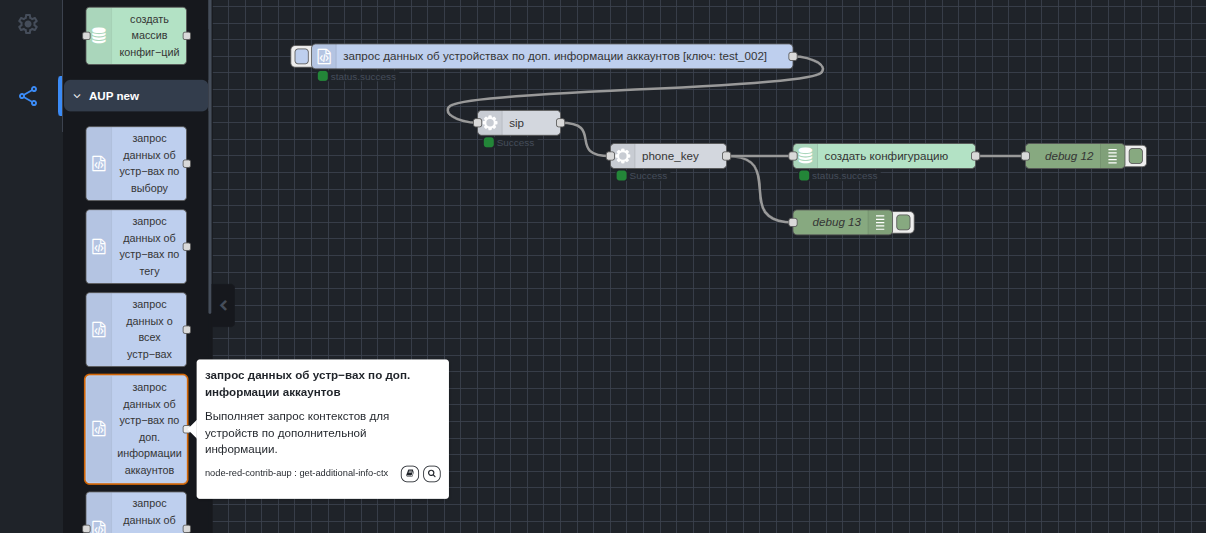
Task: Click output port of 'создать массив' palette node
Action: tap(187, 36)
